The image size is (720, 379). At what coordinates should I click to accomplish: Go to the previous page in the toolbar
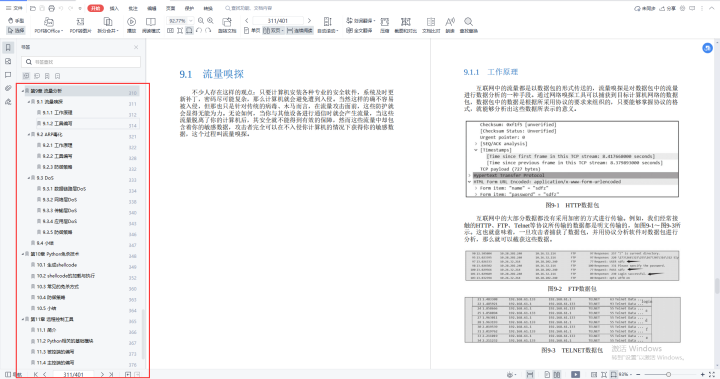(247, 21)
